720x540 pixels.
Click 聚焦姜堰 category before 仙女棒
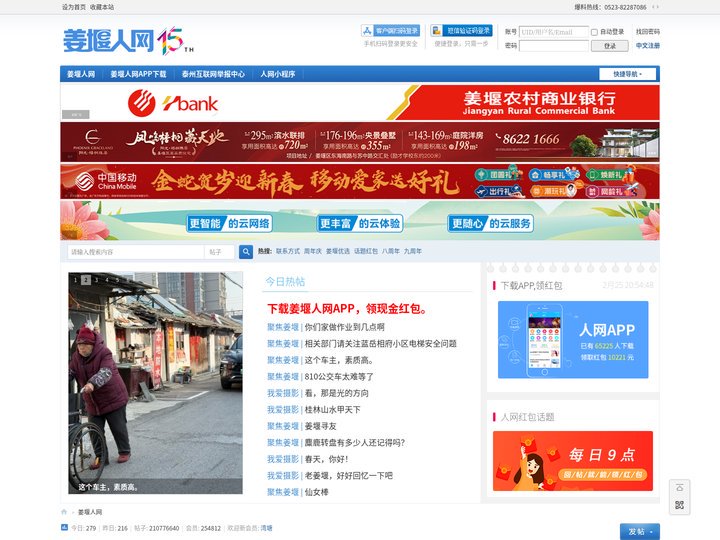click(x=283, y=492)
